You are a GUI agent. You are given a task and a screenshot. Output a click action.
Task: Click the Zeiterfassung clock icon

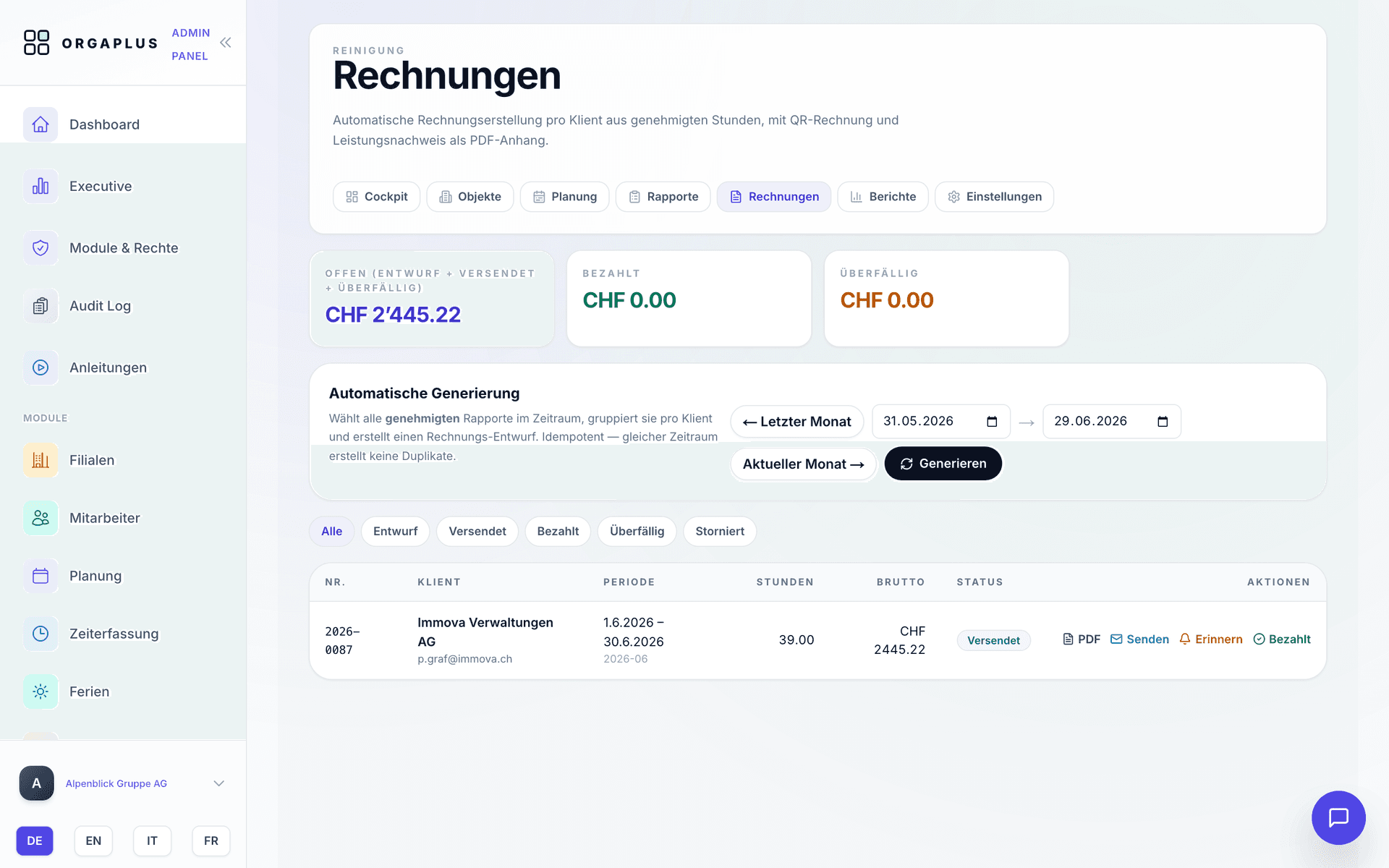(x=41, y=634)
